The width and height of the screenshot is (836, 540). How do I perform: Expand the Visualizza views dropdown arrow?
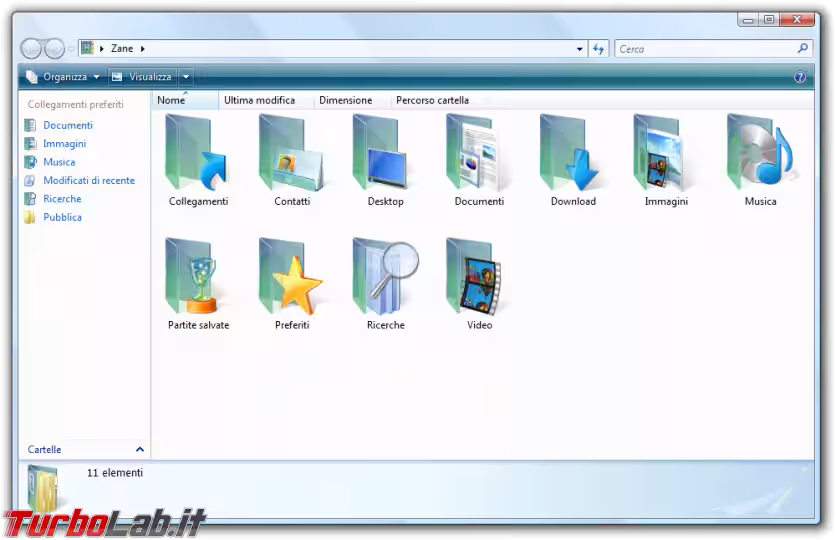click(186, 77)
